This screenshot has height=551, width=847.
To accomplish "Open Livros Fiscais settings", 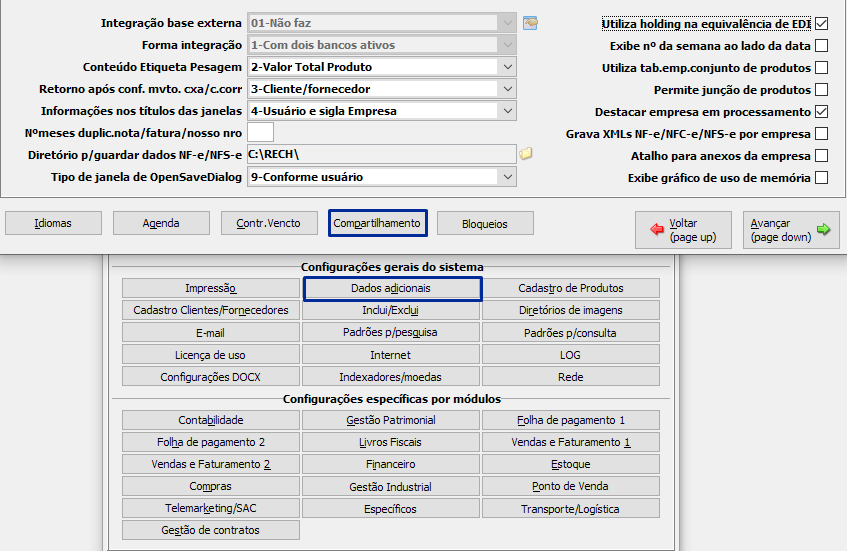I will point(391,442).
